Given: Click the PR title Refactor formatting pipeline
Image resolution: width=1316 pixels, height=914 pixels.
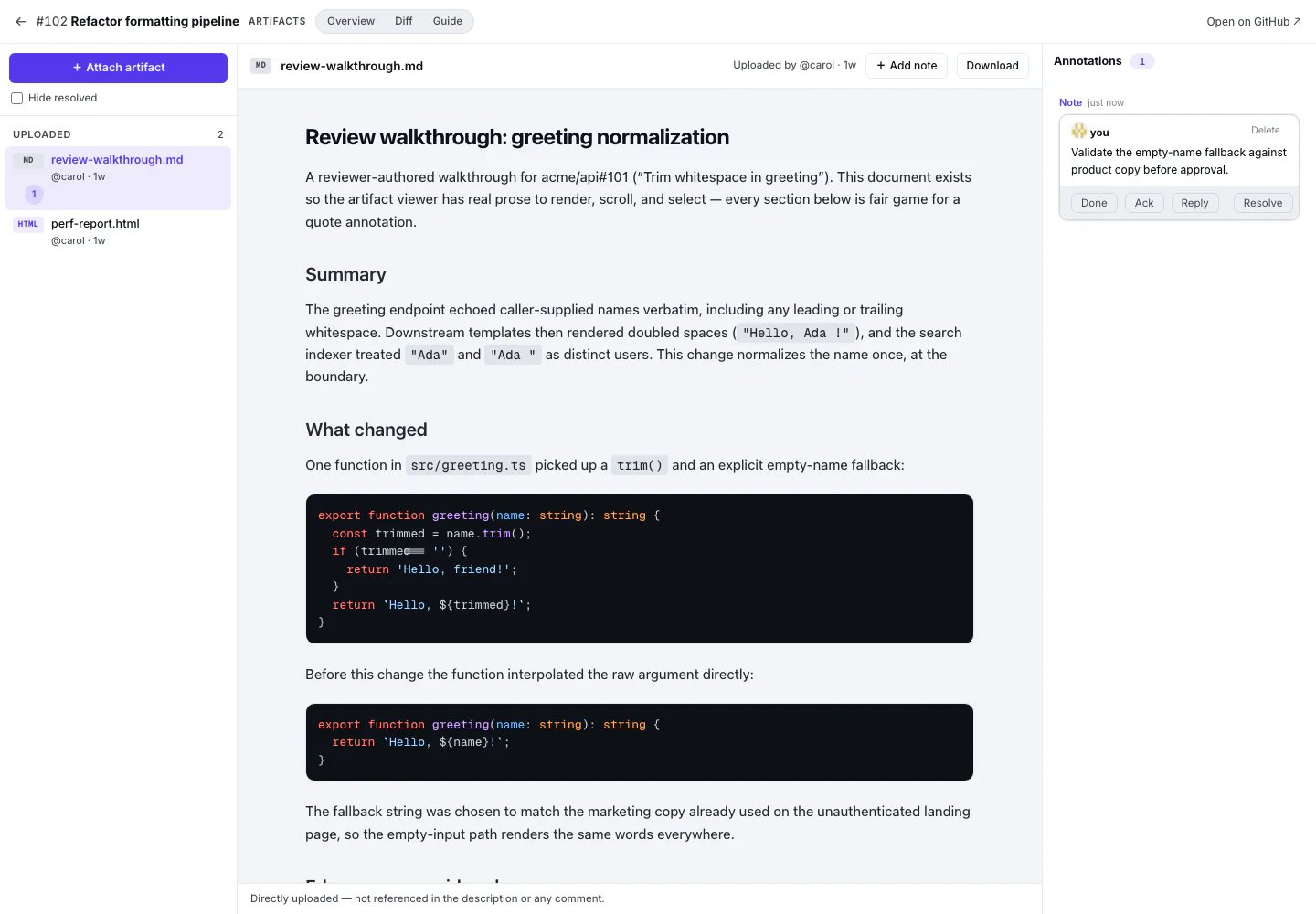Looking at the screenshot, I should 154,21.
